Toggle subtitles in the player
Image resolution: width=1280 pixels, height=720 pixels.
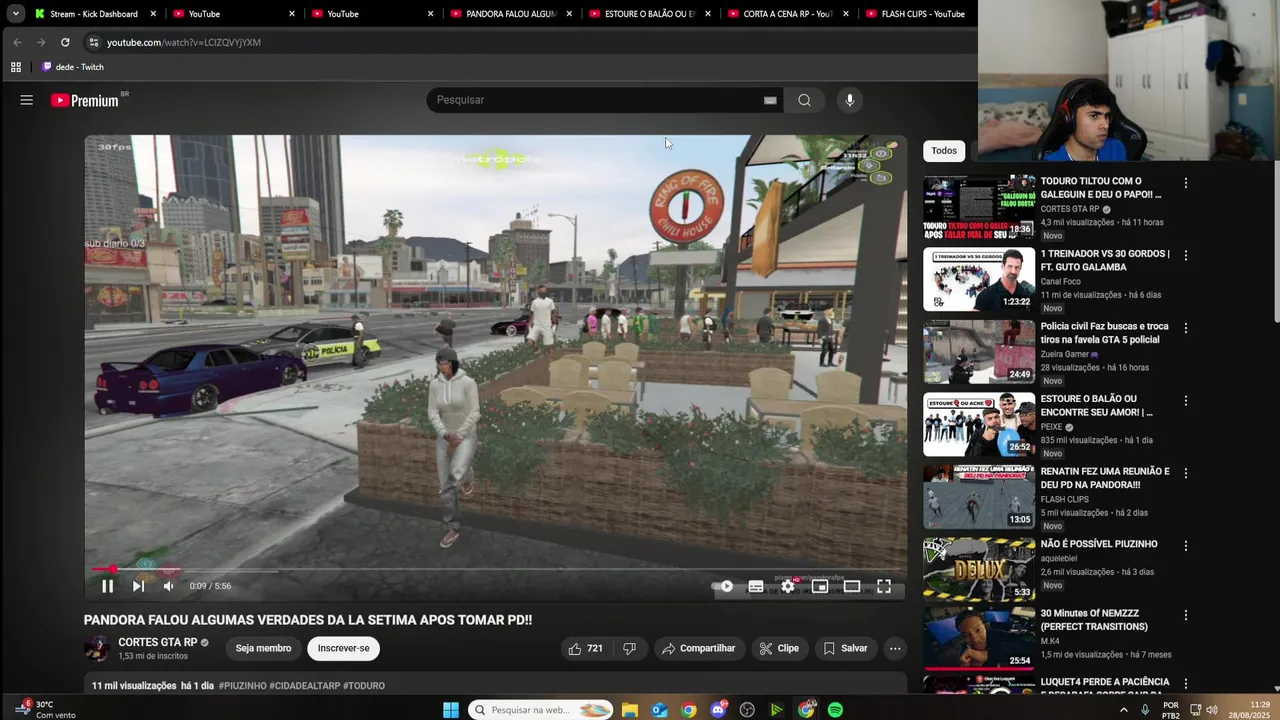pyautogui.click(x=756, y=586)
